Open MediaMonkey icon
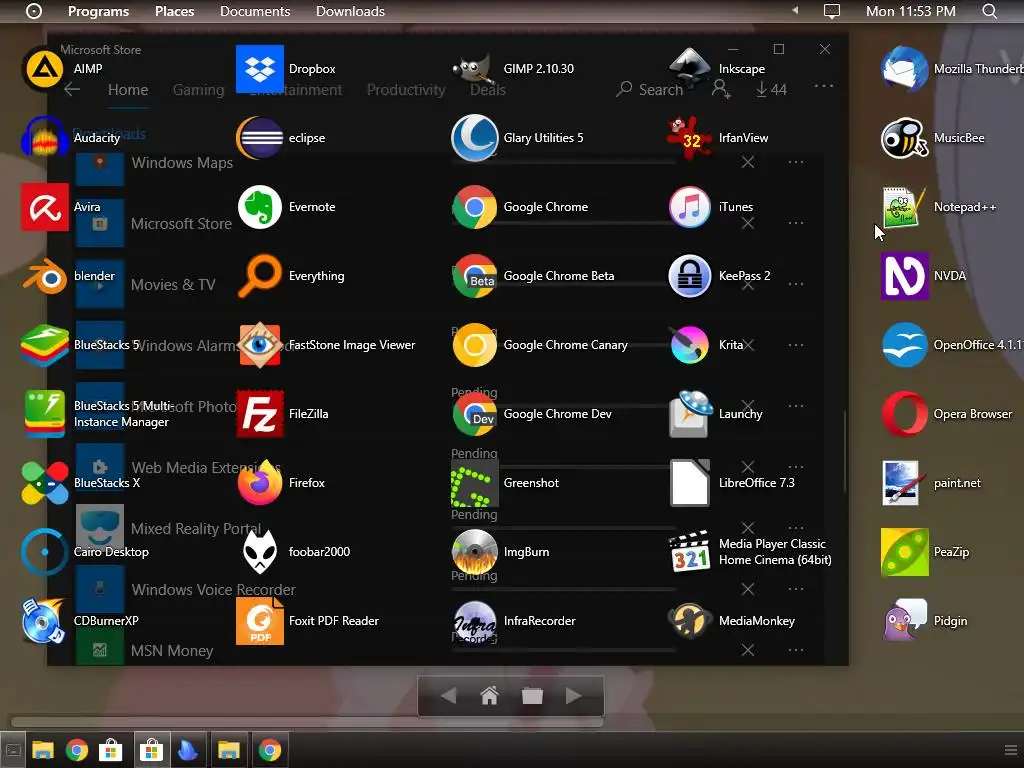 coord(690,621)
